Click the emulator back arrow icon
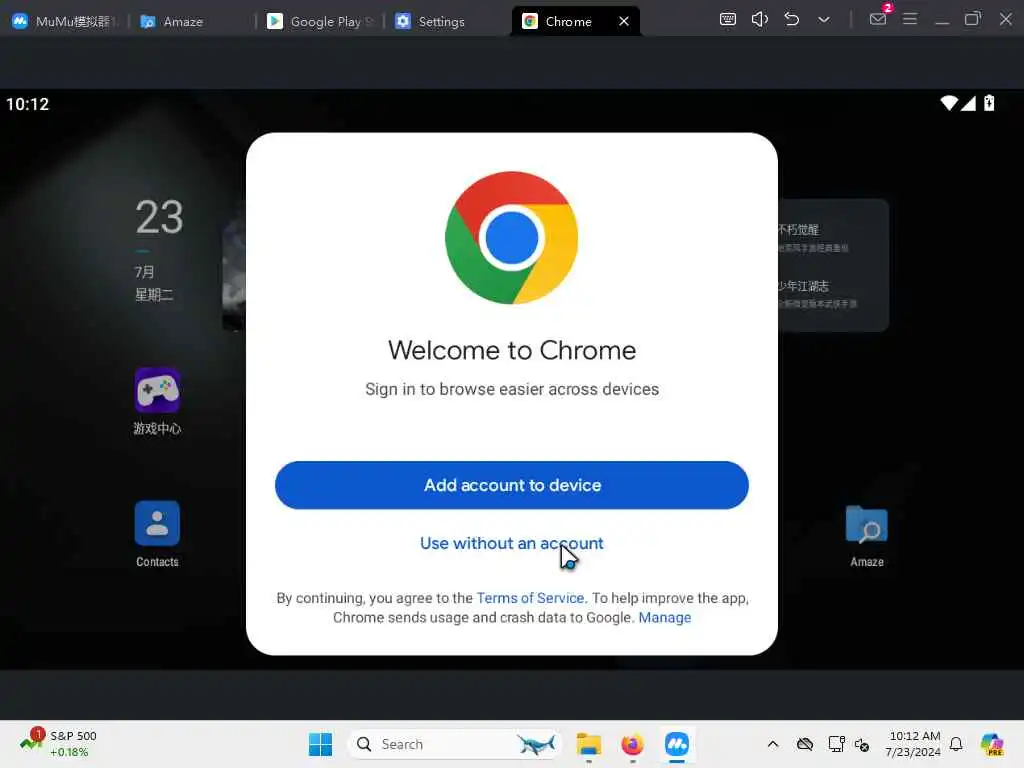1024x768 pixels. (x=792, y=19)
